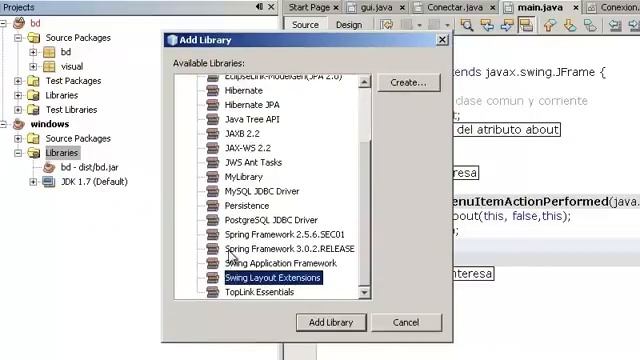Click the JAXB 2.2 library icon
Viewport: 640px width, 360px height.
(213, 133)
